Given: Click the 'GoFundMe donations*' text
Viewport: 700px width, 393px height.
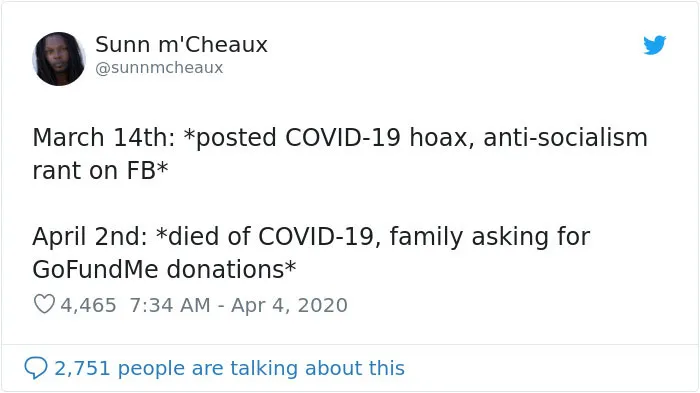Looking at the screenshot, I should (x=164, y=269).
